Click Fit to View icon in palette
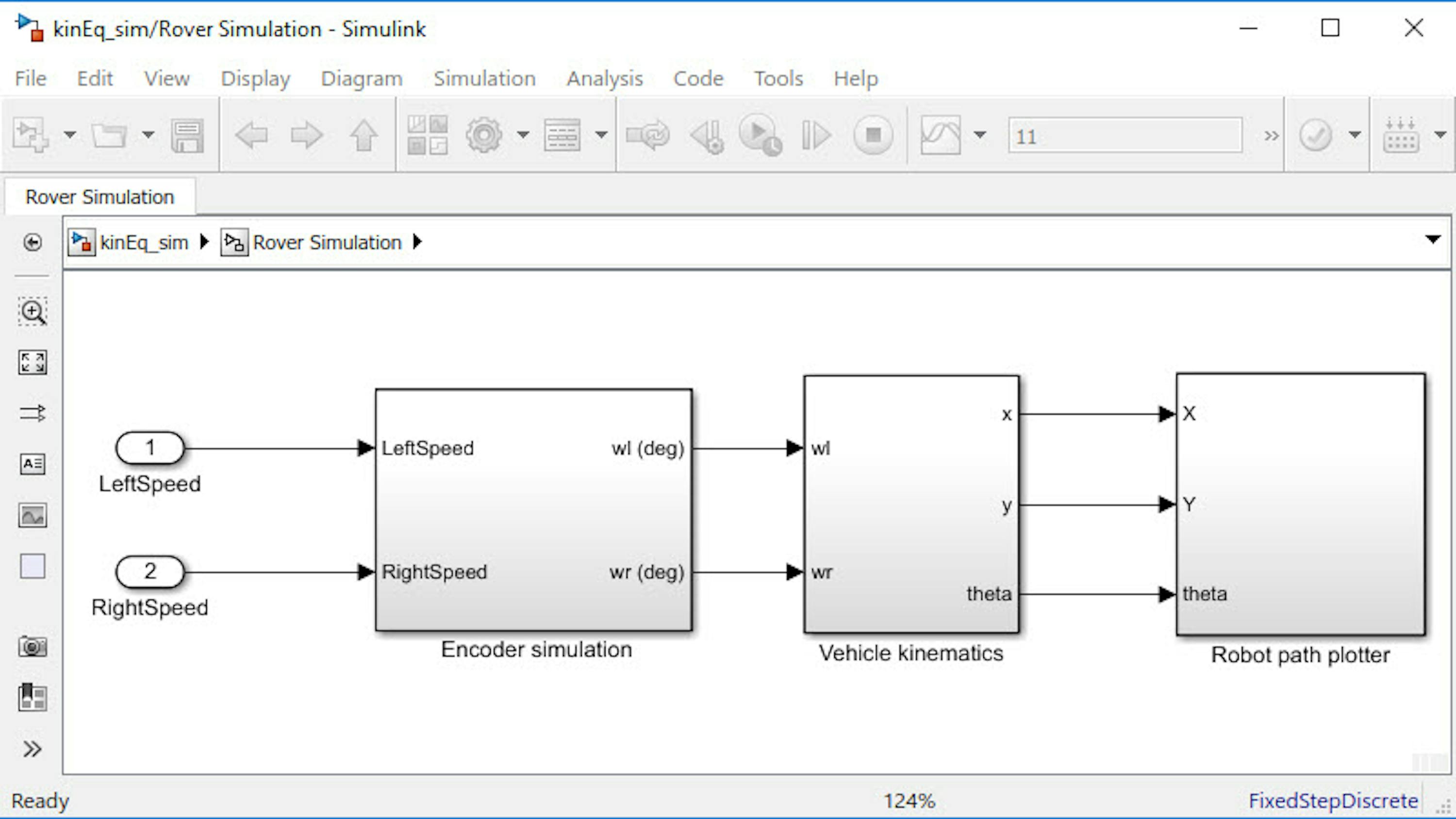 pyautogui.click(x=32, y=362)
